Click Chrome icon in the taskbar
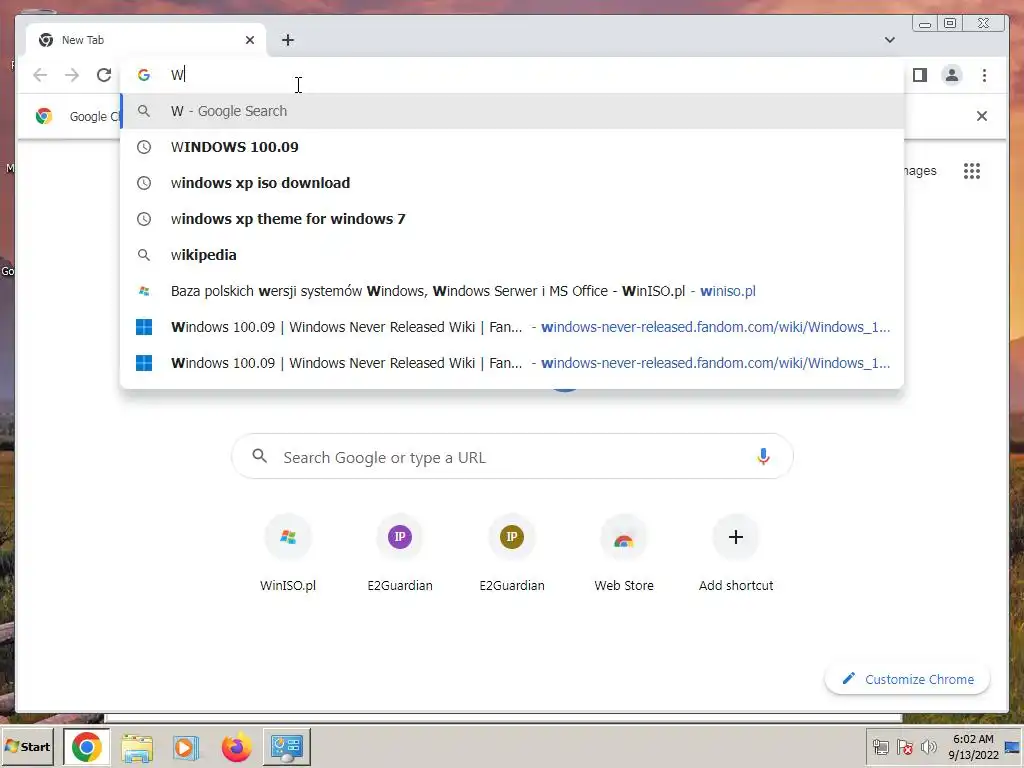This screenshot has height=768, width=1024. (x=87, y=747)
